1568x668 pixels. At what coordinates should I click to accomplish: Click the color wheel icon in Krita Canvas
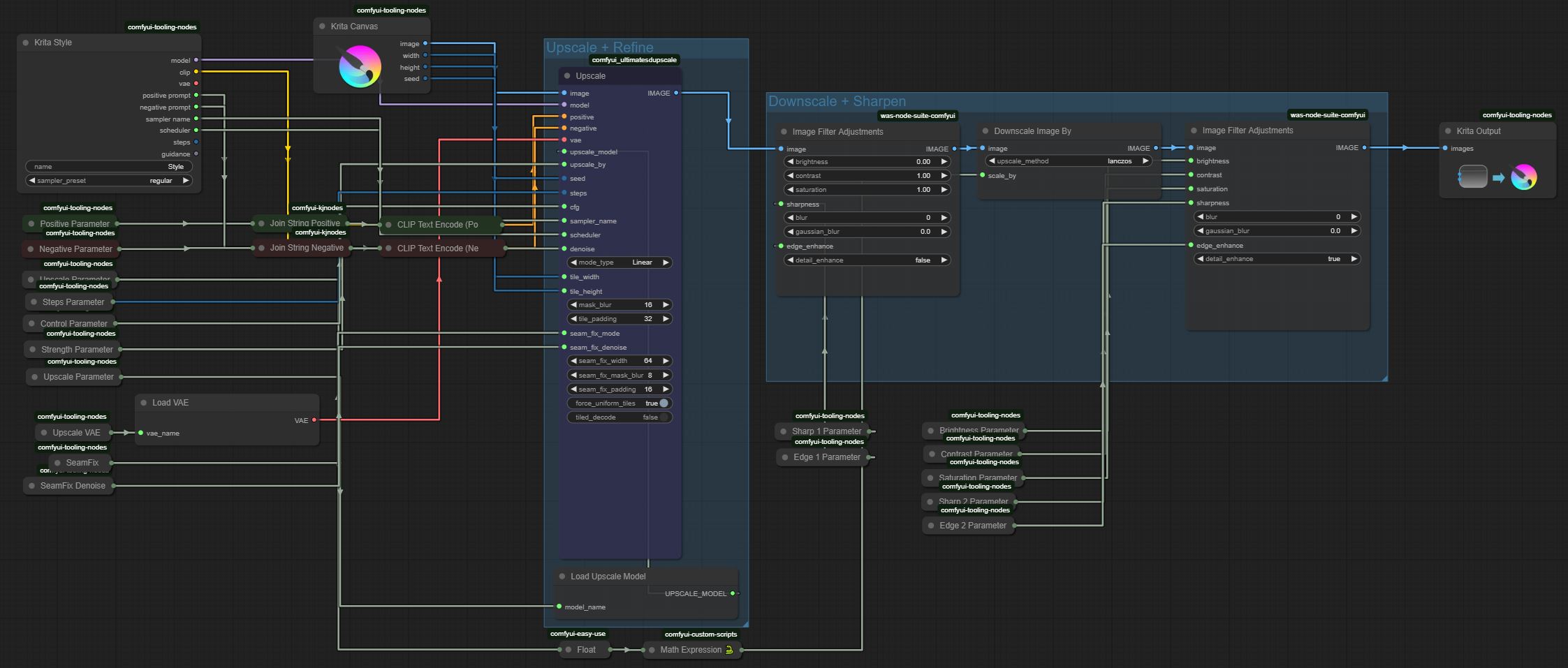[360, 66]
